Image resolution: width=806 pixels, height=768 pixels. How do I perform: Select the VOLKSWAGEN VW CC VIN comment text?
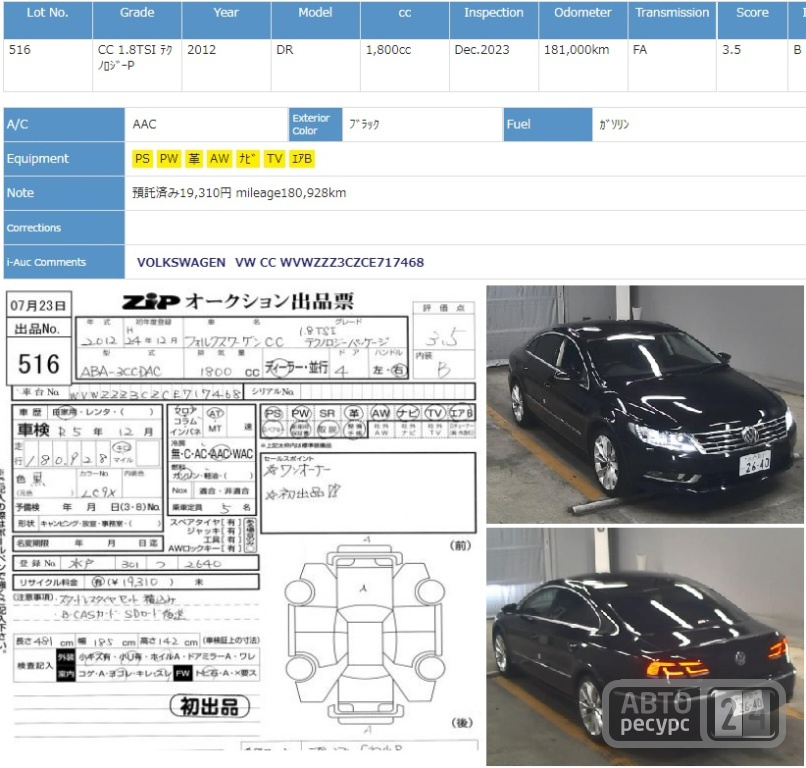280,263
